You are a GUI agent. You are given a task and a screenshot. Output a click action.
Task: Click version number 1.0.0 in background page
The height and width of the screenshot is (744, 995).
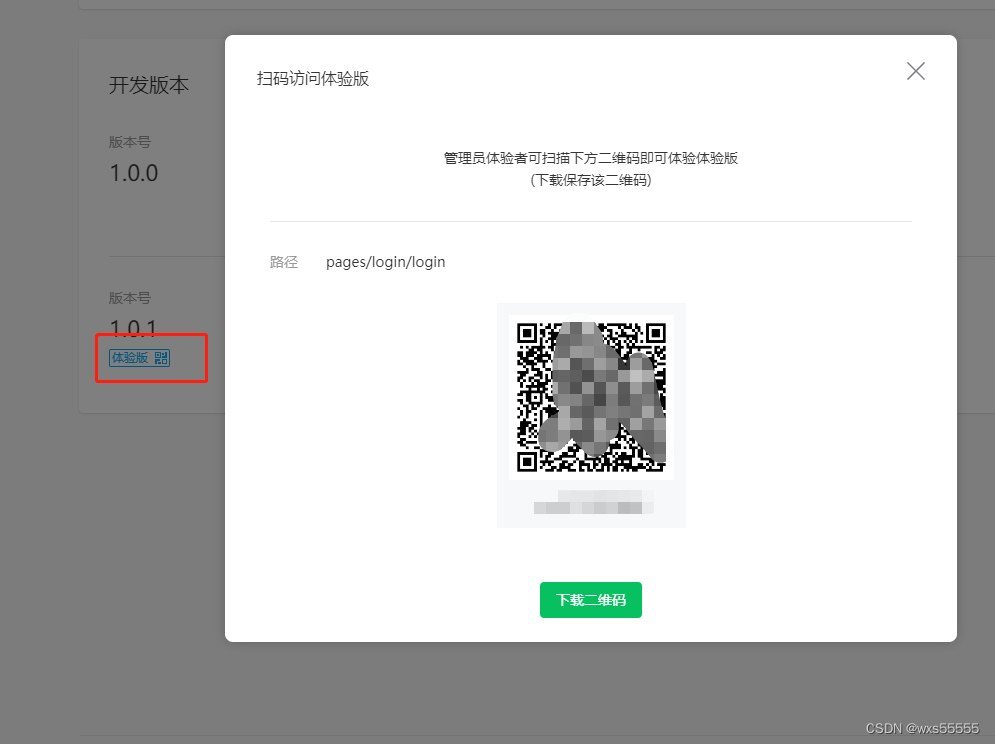click(134, 173)
